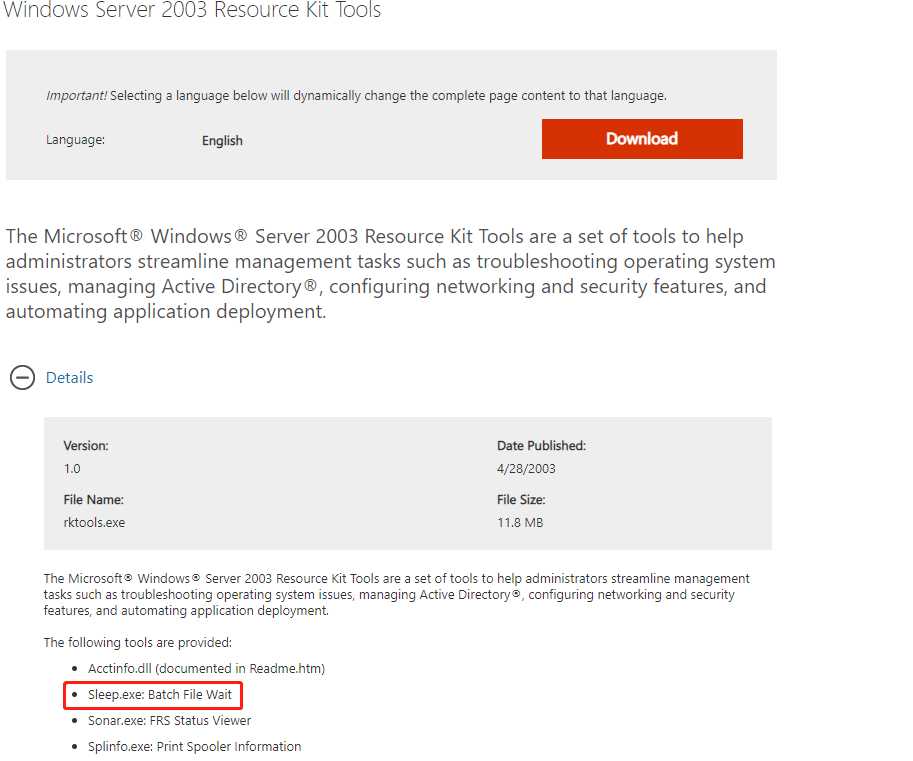
Task: Click the red Download button
Action: (x=642, y=139)
